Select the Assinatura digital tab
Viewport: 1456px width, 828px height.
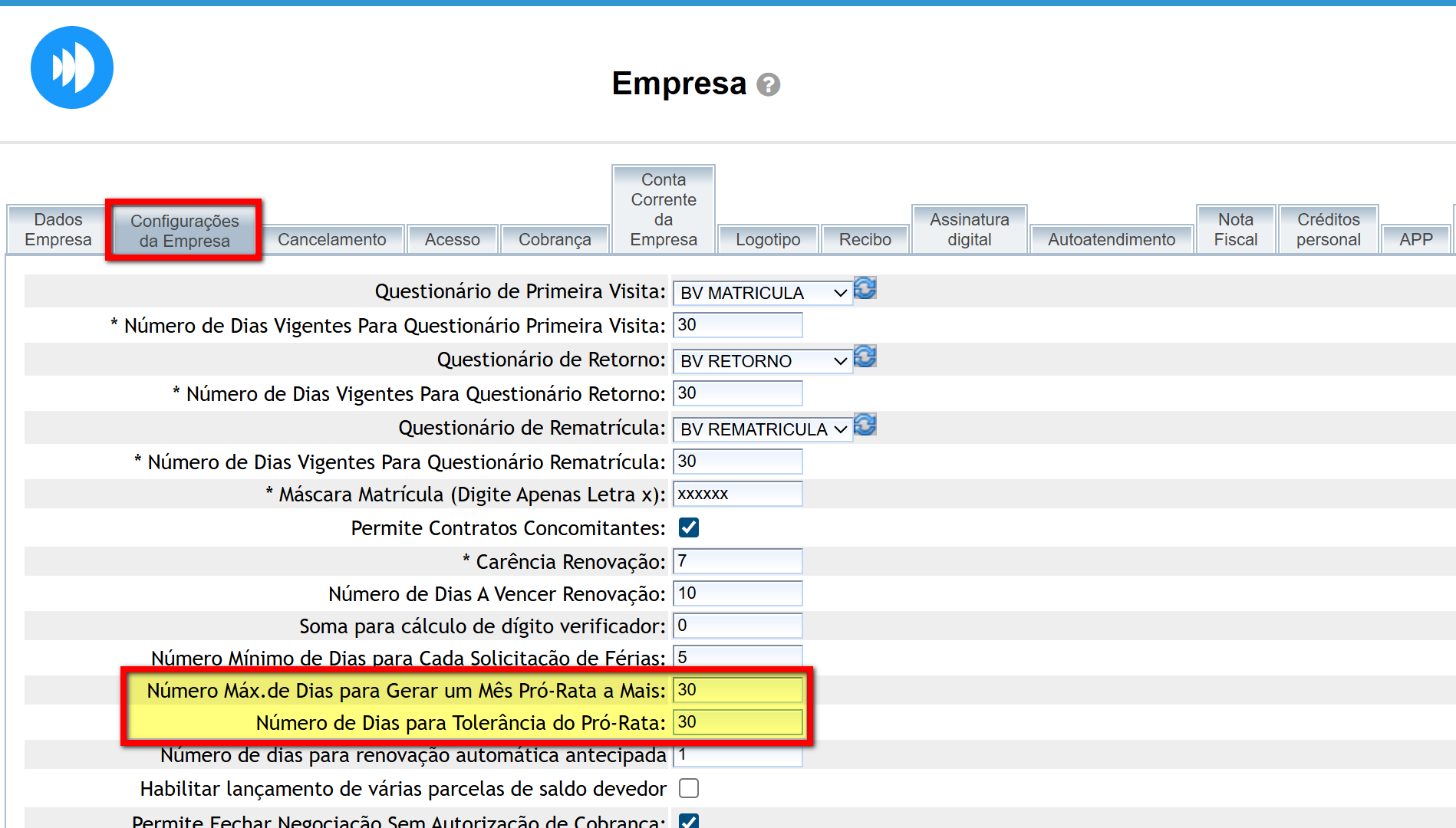pyautogui.click(x=969, y=229)
